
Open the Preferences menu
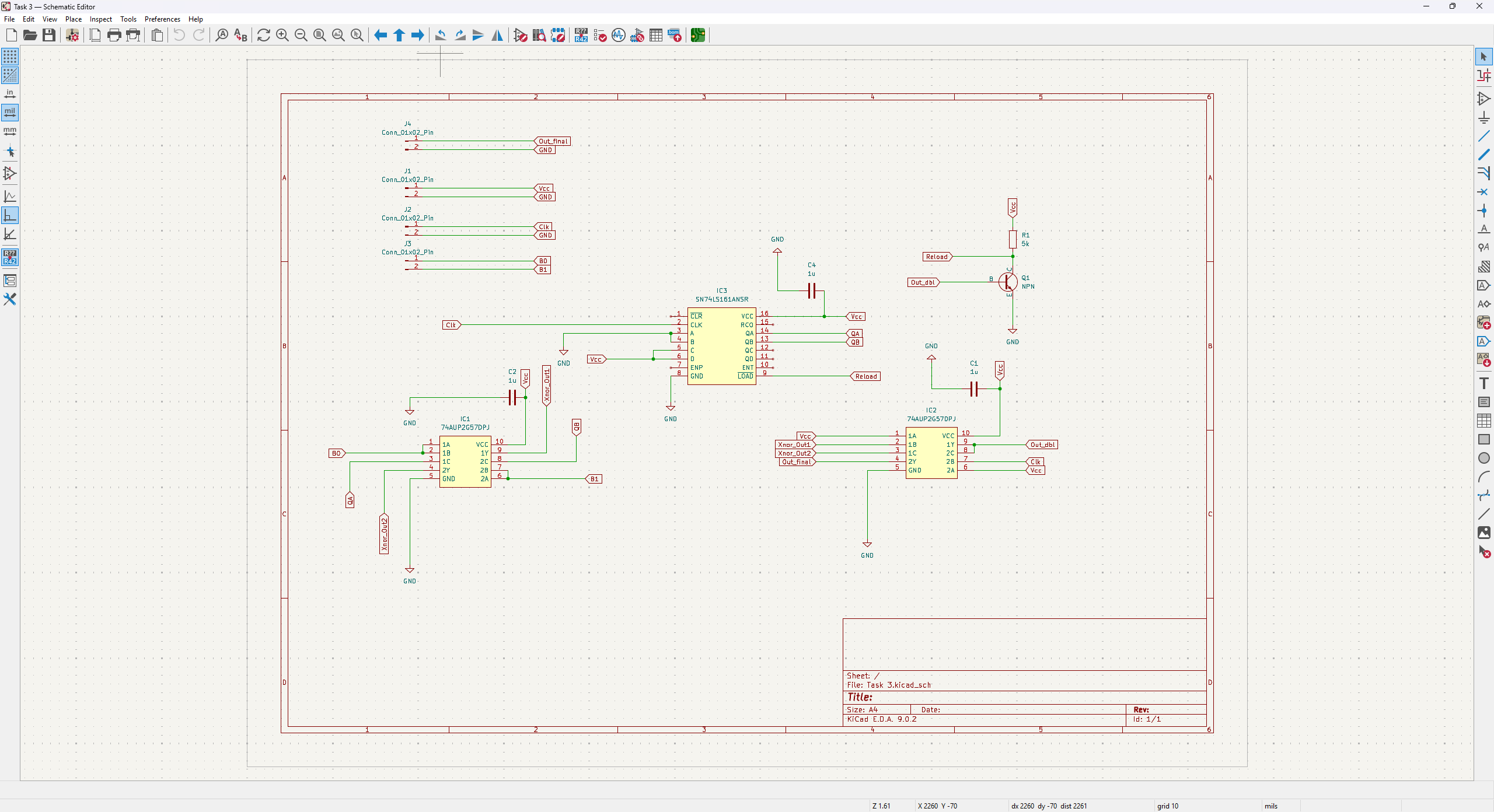click(162, 19)
